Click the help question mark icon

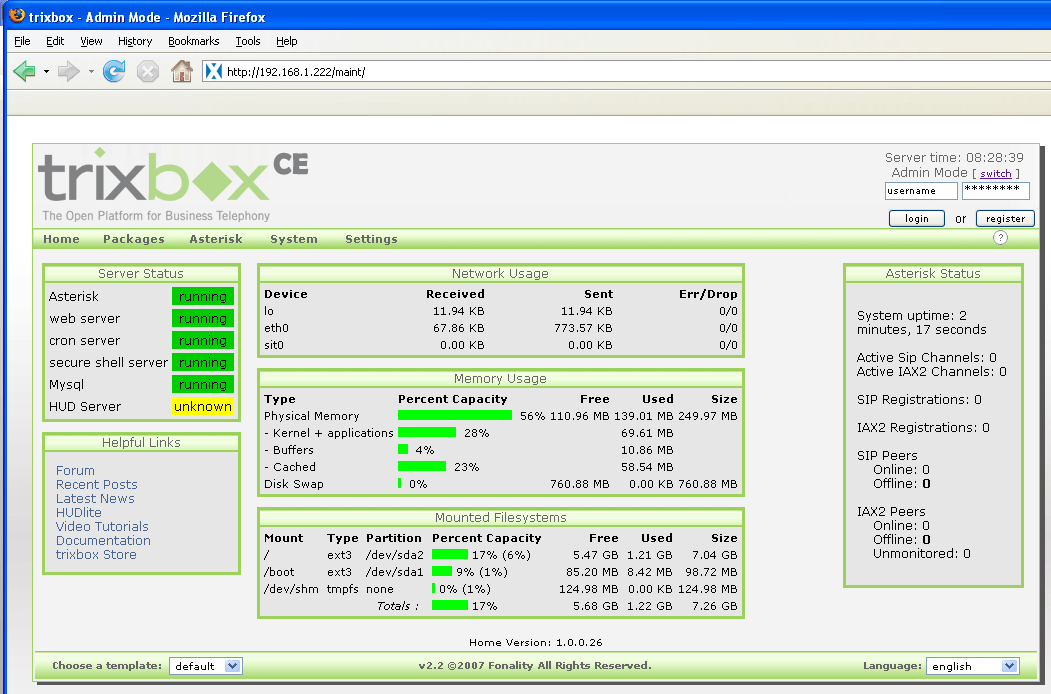tap(1000, 238)
